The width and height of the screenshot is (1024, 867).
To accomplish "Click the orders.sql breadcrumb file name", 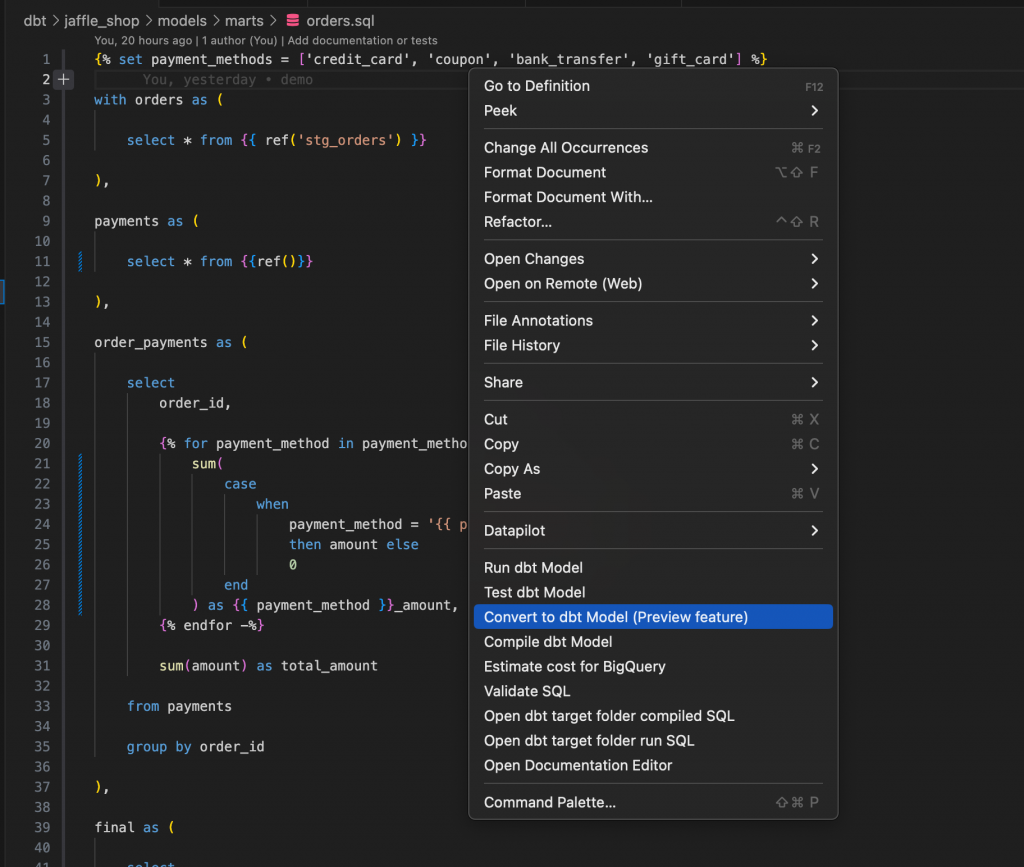I will (x=340, y=21).
